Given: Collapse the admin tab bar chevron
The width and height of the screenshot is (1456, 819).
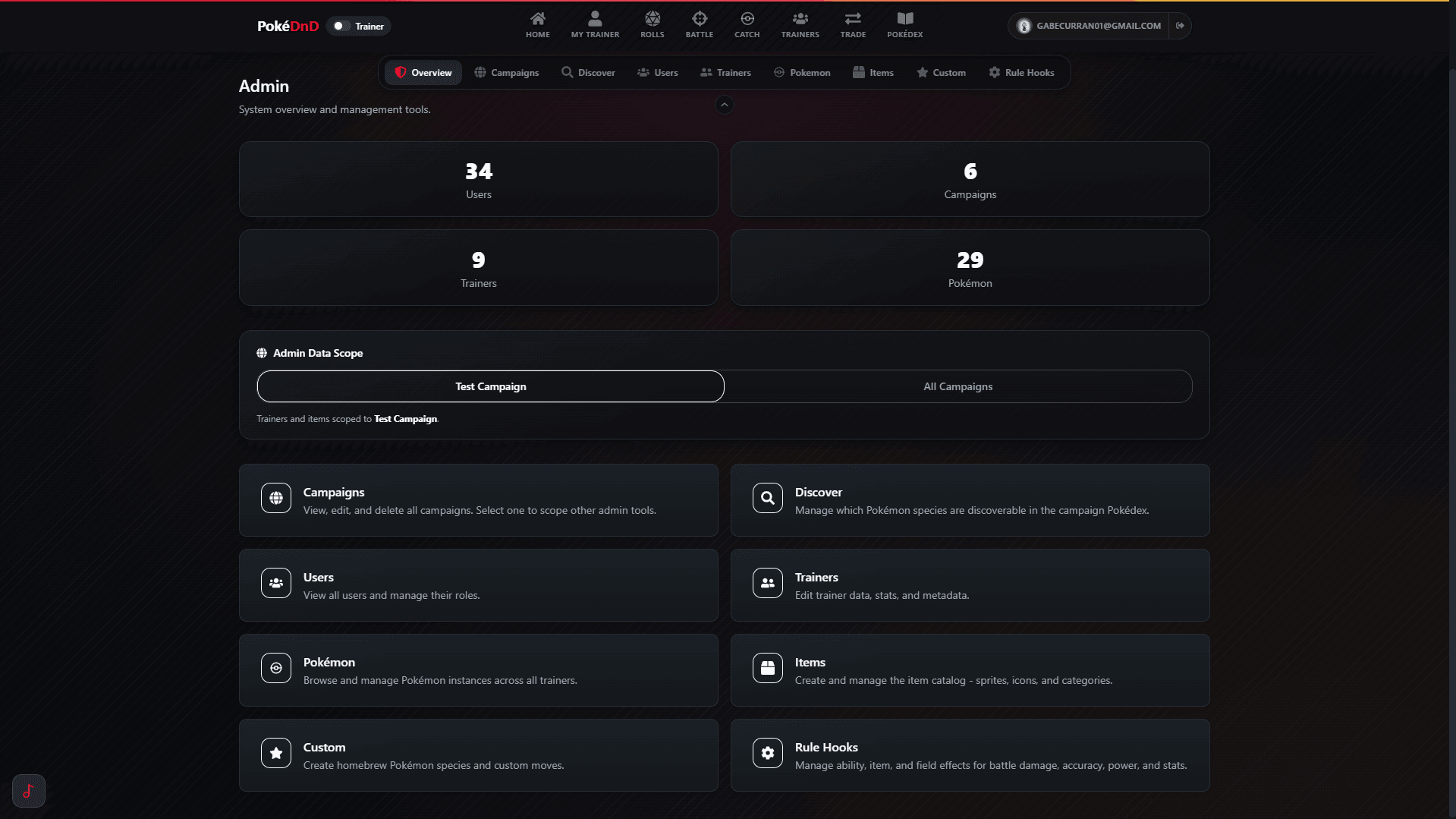Looking at the screenshot, I should coord(725,105).
